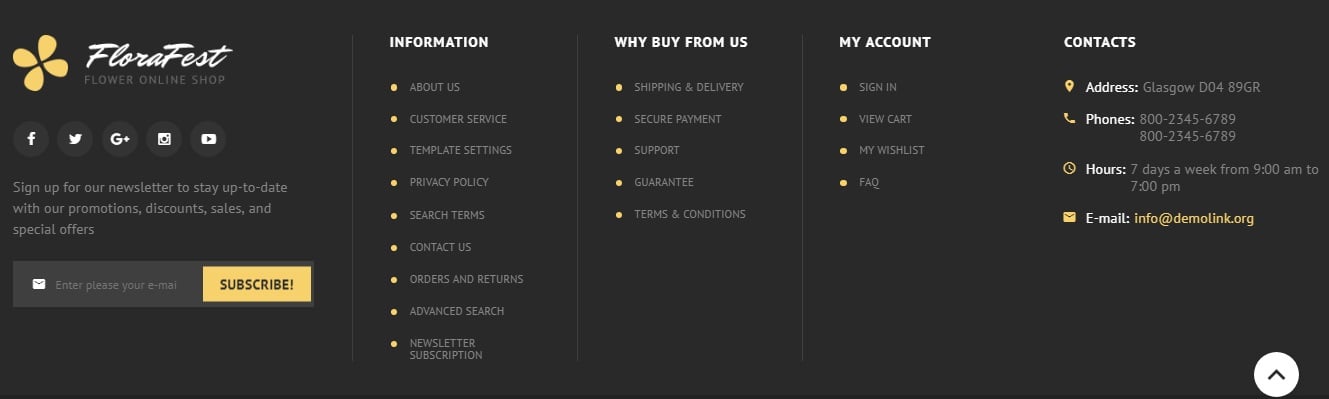Select the Secure Payment link
The height and width of the screenshot is (399, 1329).
pyautogui.click(x=677, y=119)
